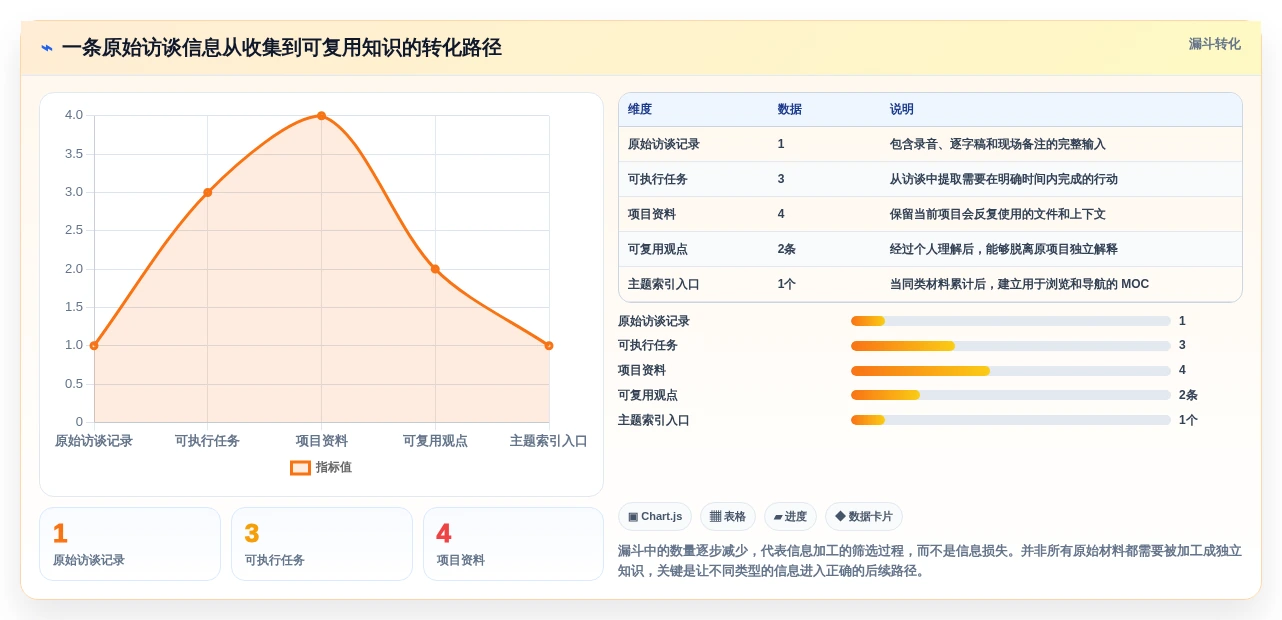Viewport: 1282px width, 620px height.
Task: Select the Chart.js tag chip
Action: point(655,516)
